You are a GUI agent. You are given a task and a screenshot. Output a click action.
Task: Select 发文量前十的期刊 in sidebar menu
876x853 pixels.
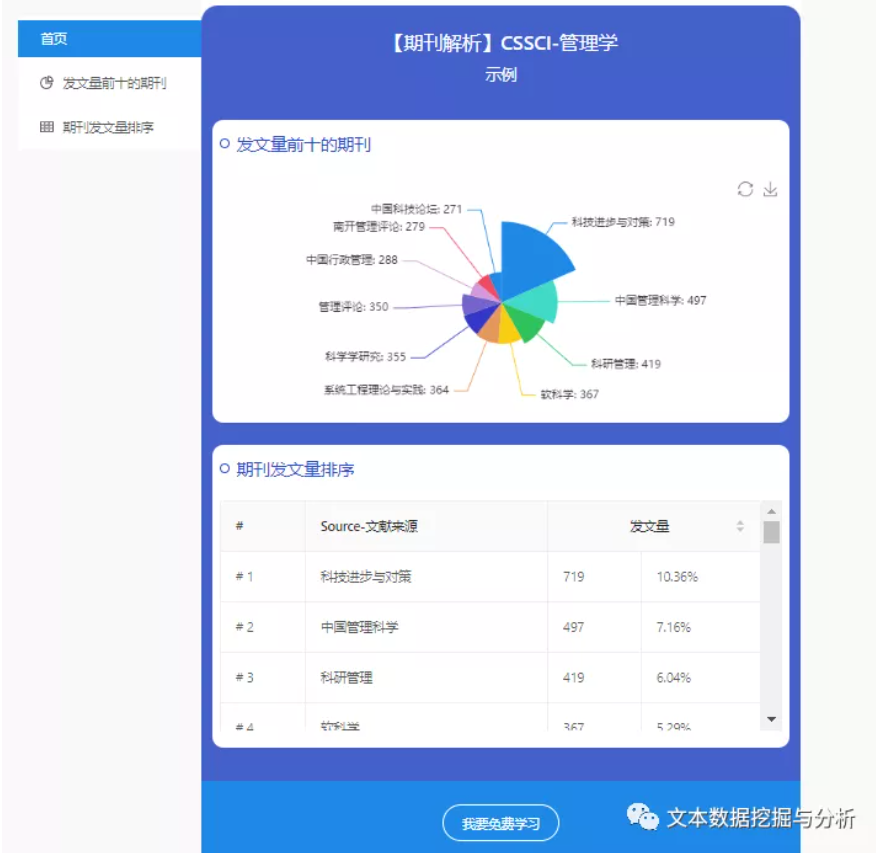[114, 83]
